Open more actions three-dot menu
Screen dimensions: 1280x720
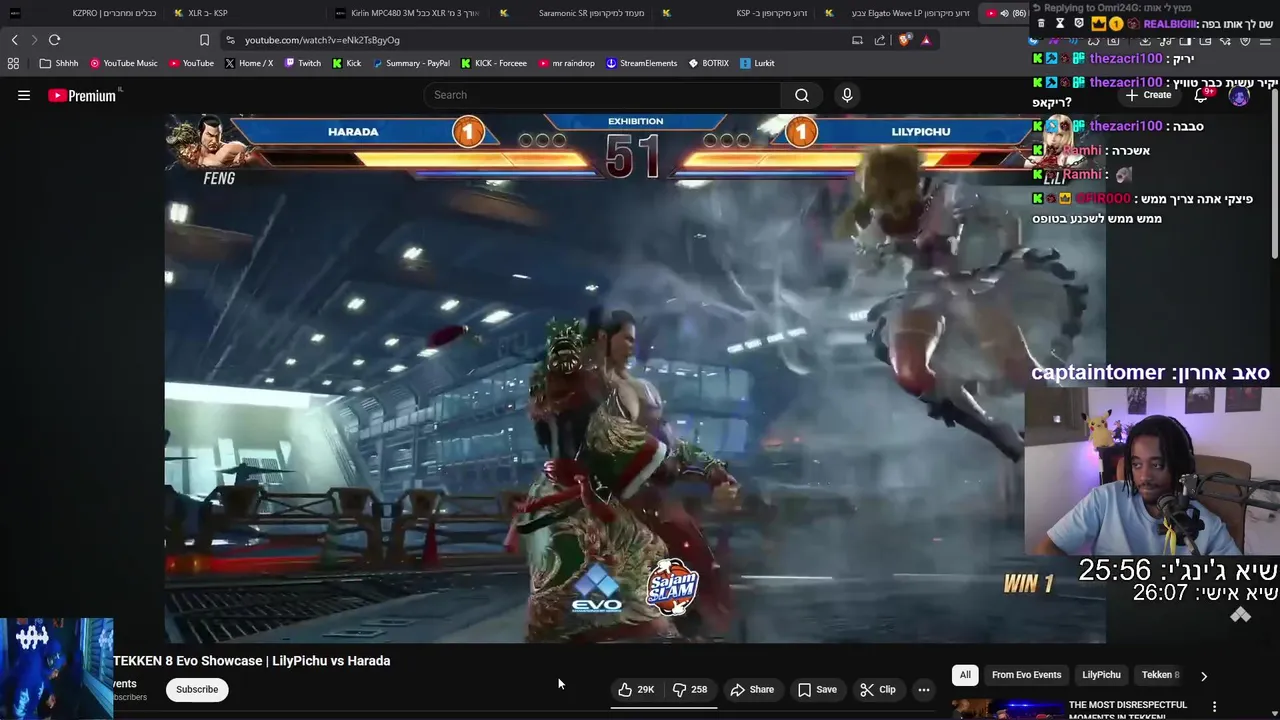[x=924, y=689]
